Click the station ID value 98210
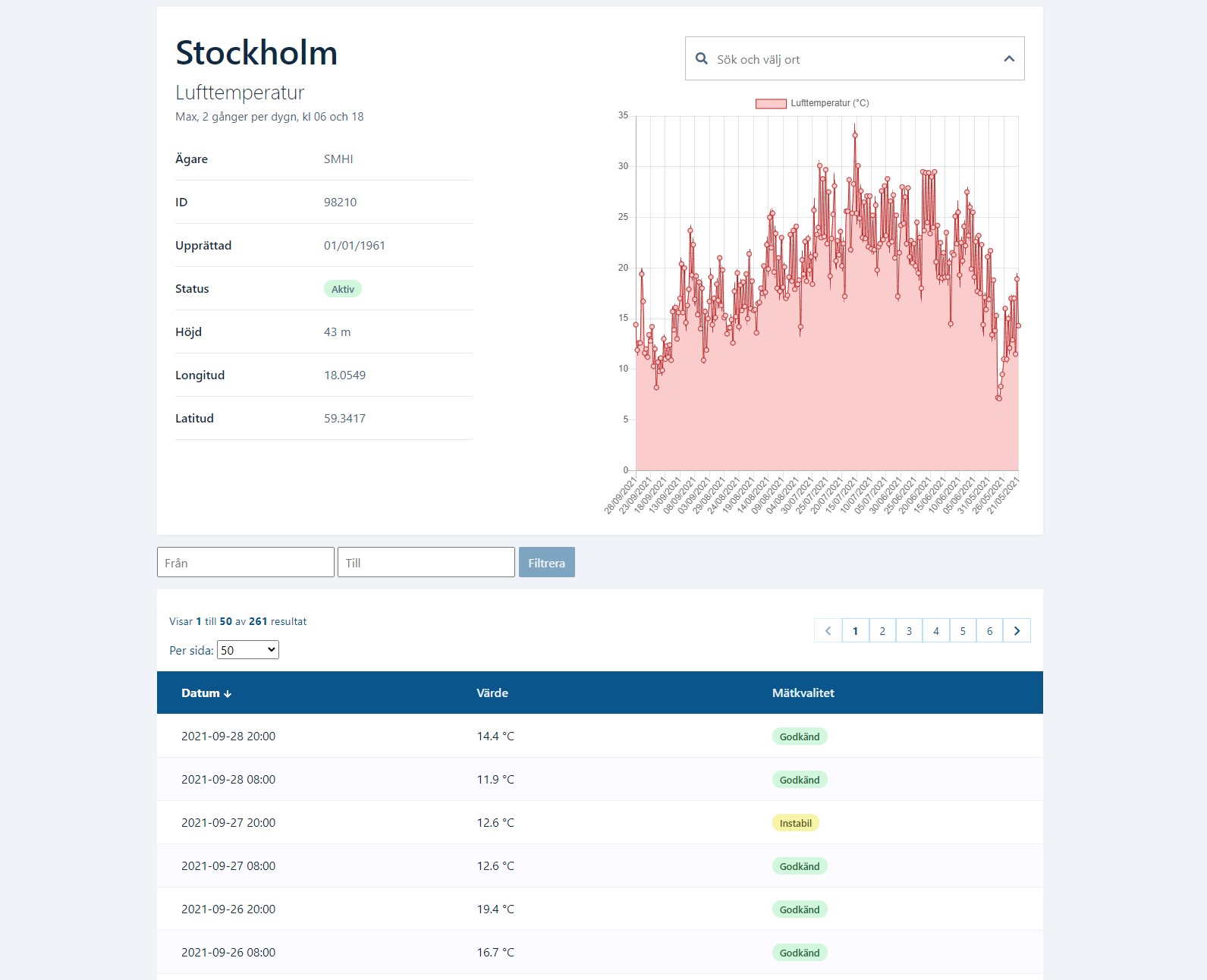Viewport: 1207px width, 980px height. 340,202
